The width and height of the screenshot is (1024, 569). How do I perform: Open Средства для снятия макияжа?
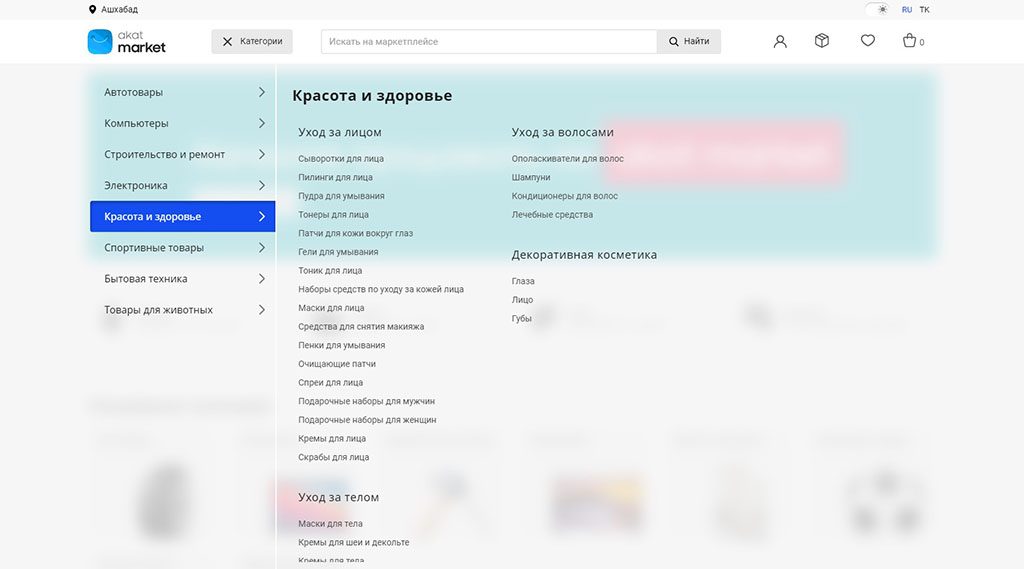click(x=360, y=327)
